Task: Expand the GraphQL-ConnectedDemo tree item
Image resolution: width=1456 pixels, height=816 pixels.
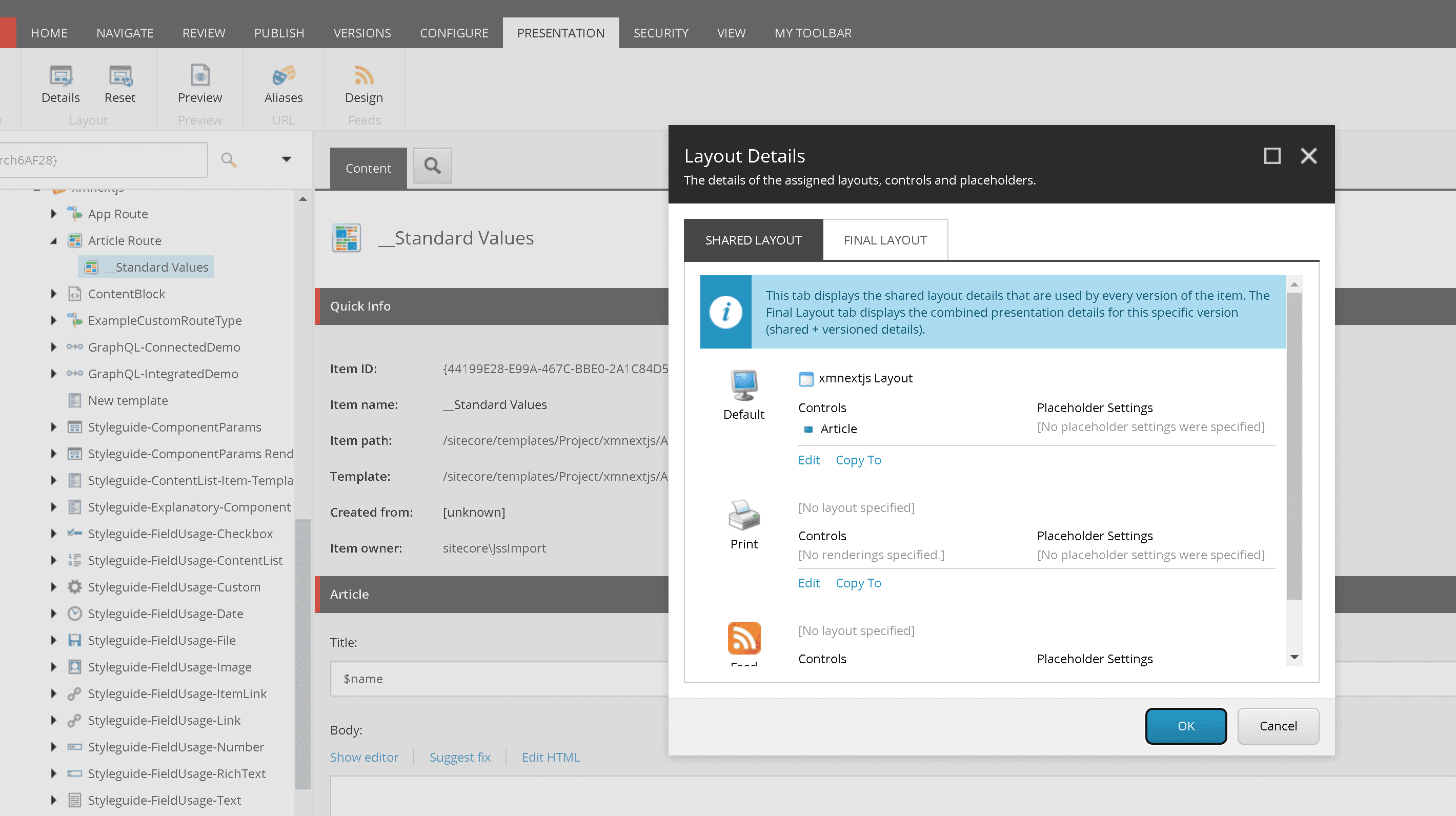Action: [x=54, y=346]
